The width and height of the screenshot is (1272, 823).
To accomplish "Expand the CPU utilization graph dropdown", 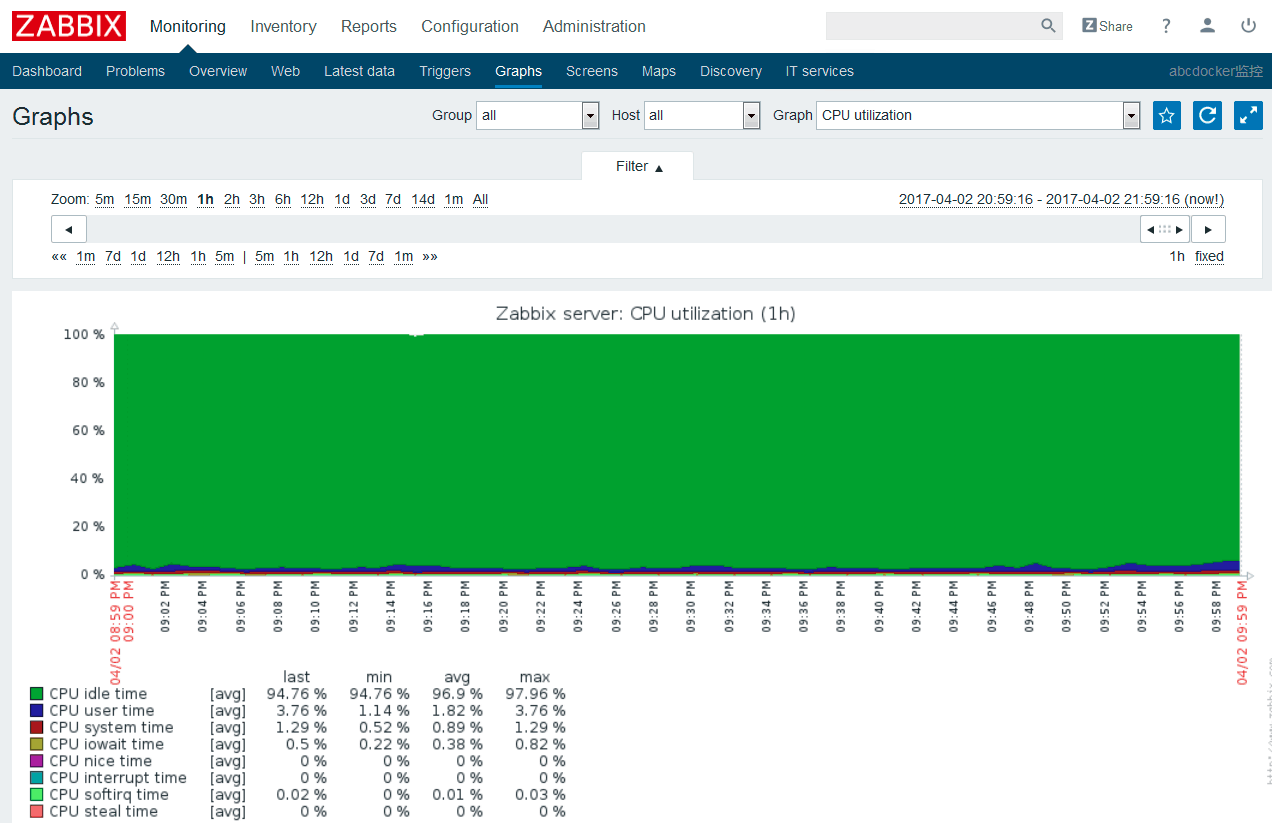I will pyautogui.click(x=978, y=115).
